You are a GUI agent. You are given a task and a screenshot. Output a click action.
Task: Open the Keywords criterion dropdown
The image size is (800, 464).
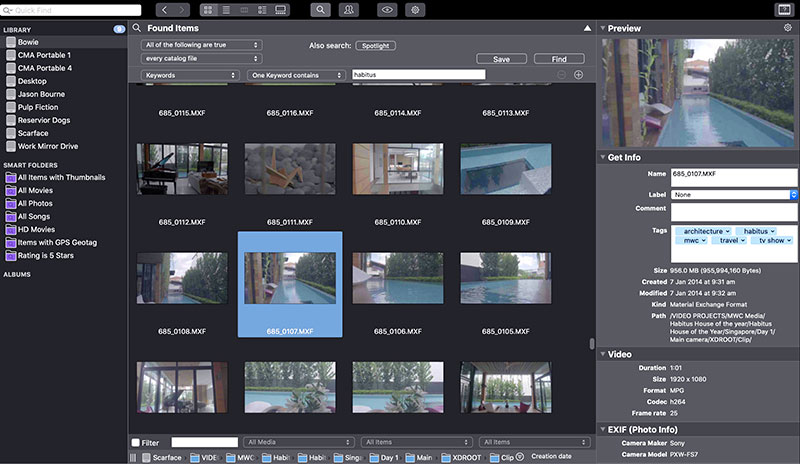pos(190,75)
